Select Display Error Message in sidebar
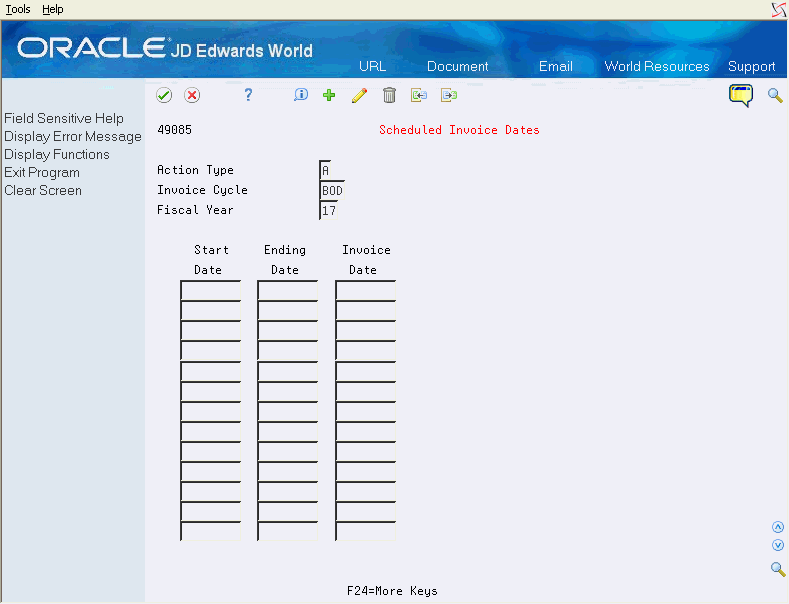This screenshot has width=789, height=604. click(x=73, y=136)
